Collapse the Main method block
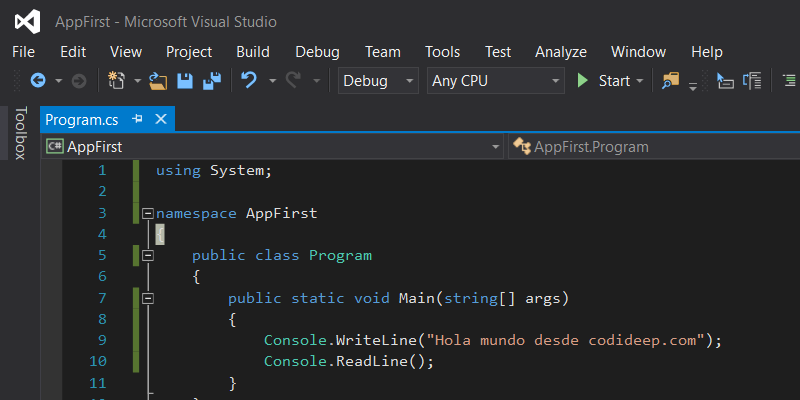Image resolution: width=800 pixels, height=400 pixels. click(x=148, y=298)
